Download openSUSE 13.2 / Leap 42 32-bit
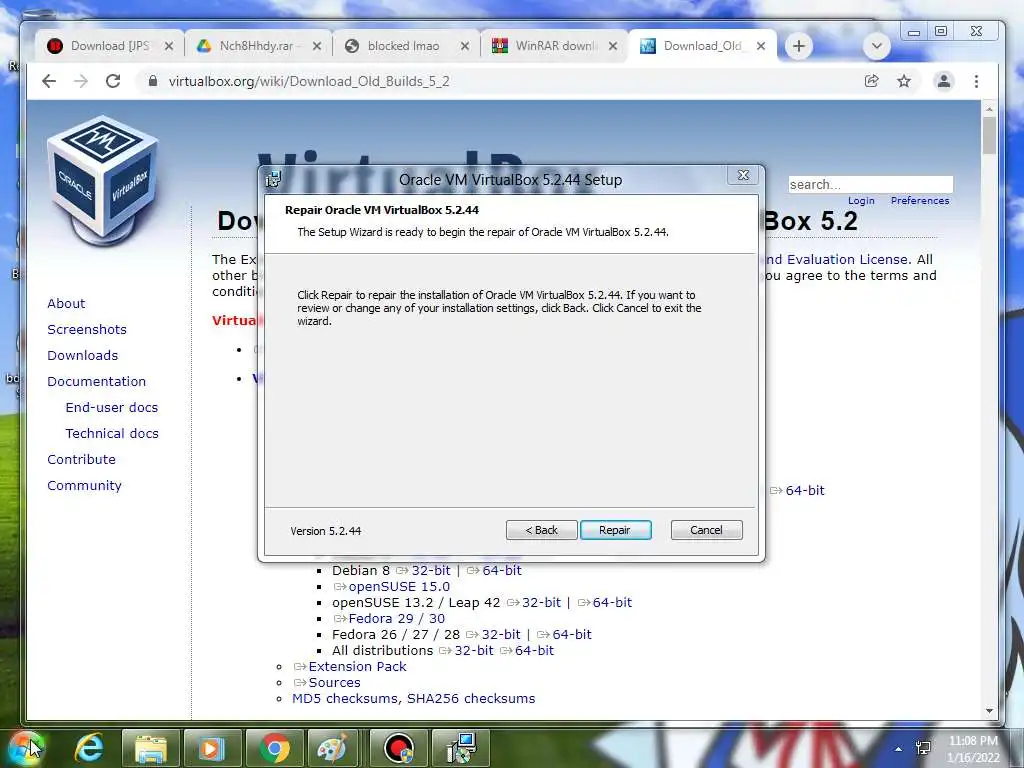1024x768 pixels. point(541,602)
